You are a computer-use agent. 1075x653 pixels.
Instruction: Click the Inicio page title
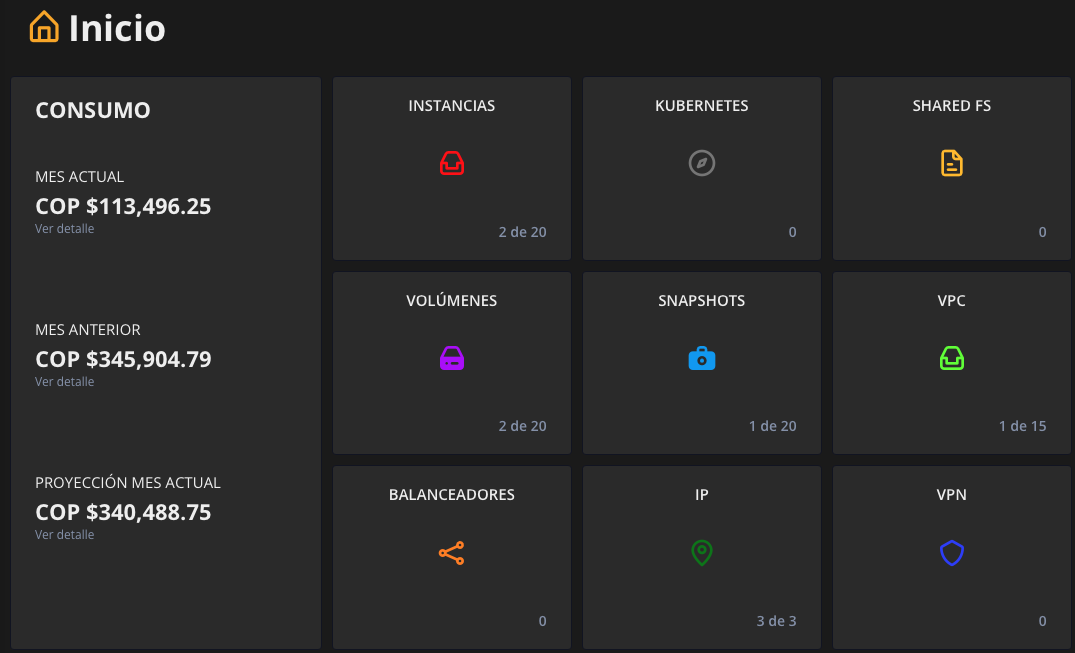coord(116,27)
